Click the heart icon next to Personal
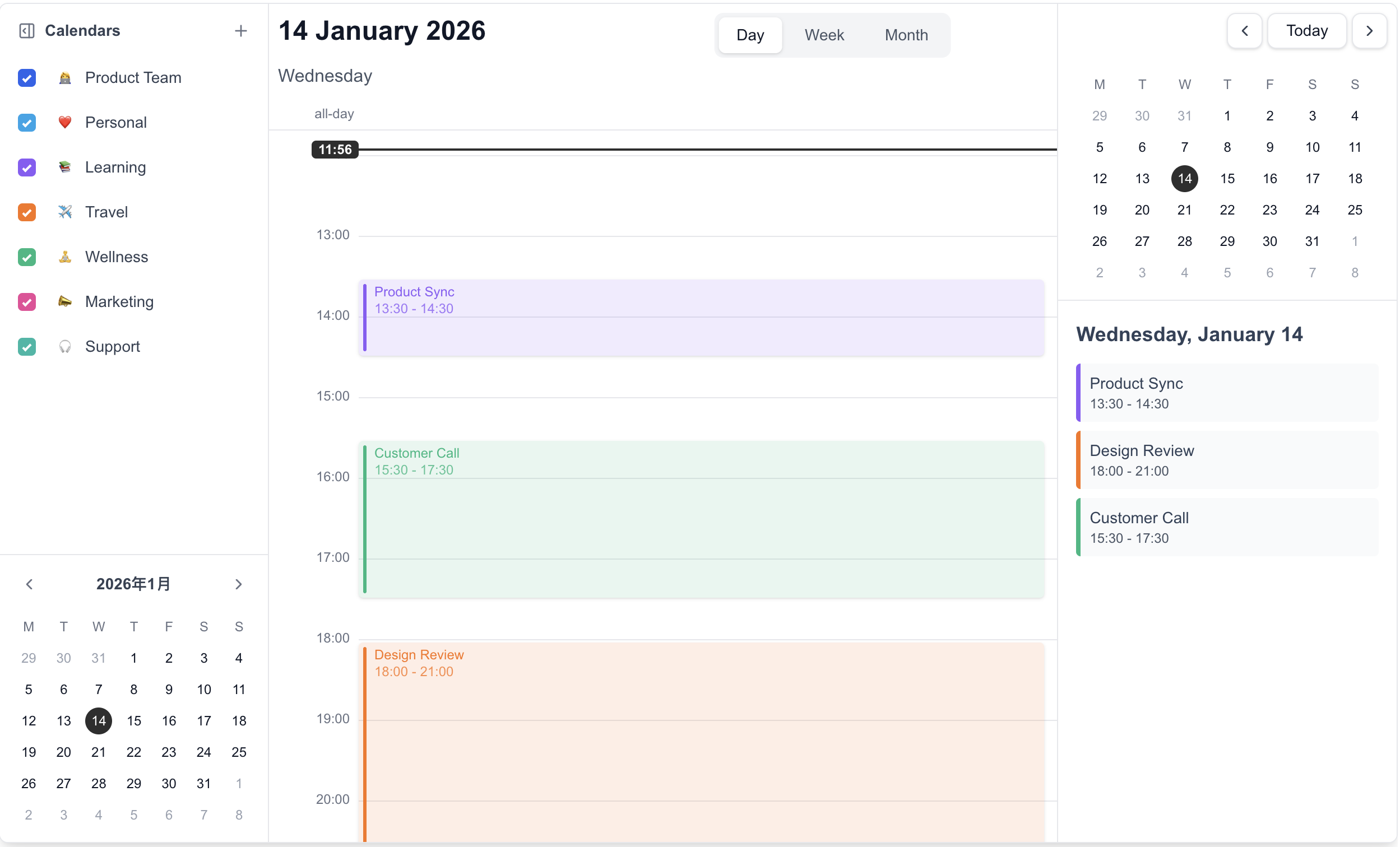 click(x=64, y=123)
